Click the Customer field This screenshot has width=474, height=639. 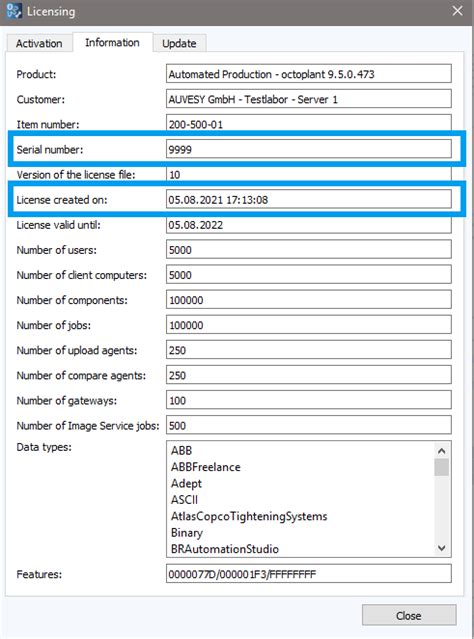point(309,99)
